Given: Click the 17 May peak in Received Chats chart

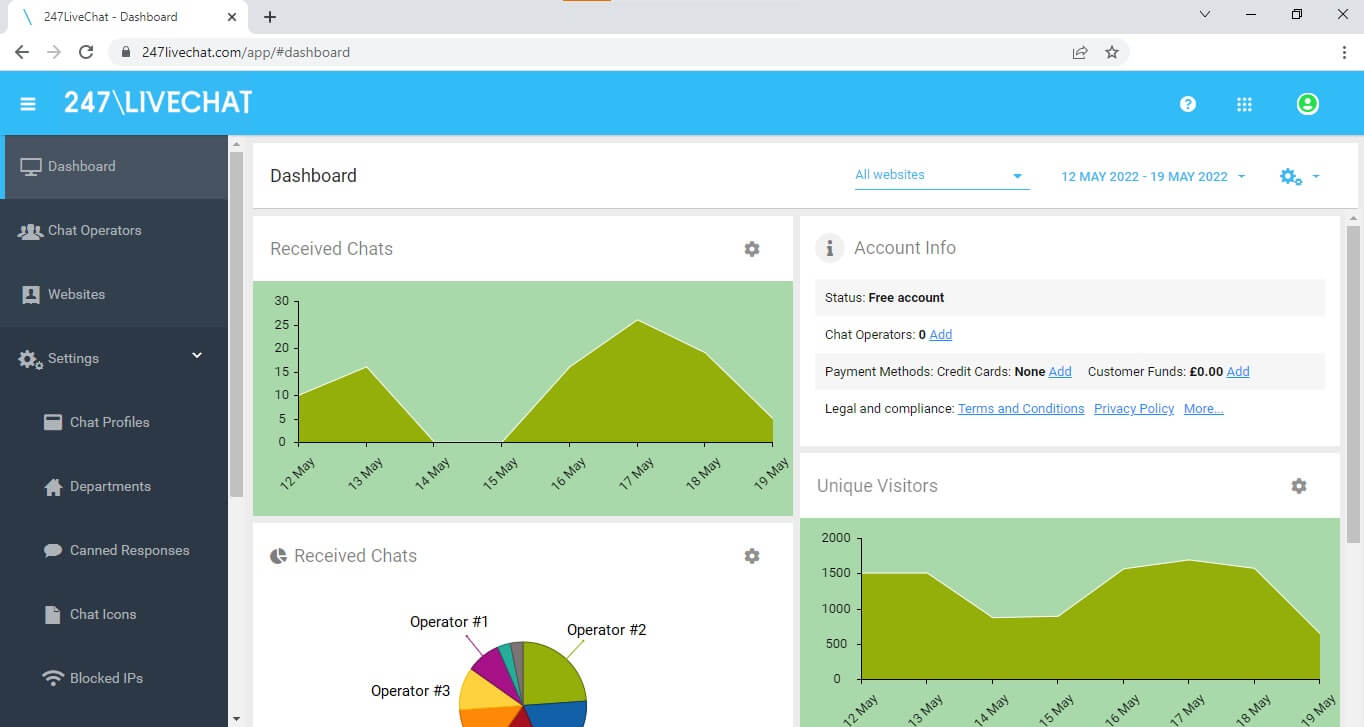Looking at the screenshot, I should [637, 321].
